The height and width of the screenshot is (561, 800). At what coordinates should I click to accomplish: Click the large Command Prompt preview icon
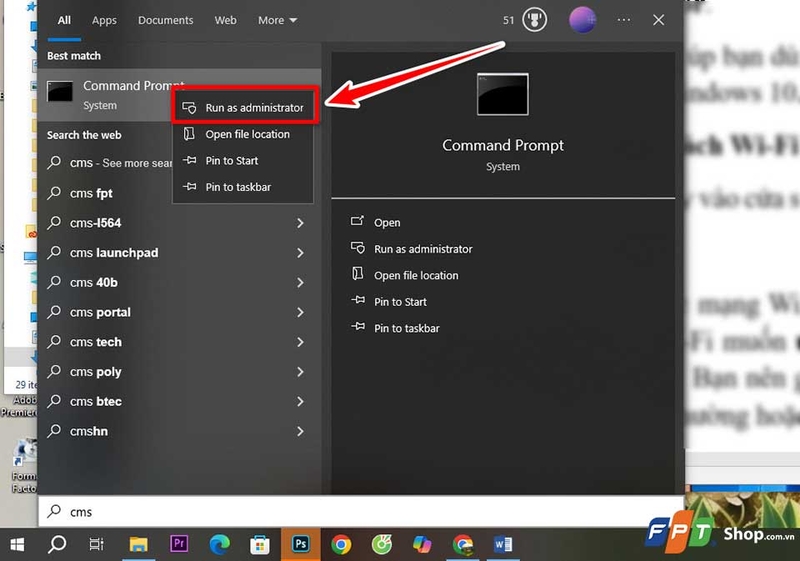pos(503,94)
